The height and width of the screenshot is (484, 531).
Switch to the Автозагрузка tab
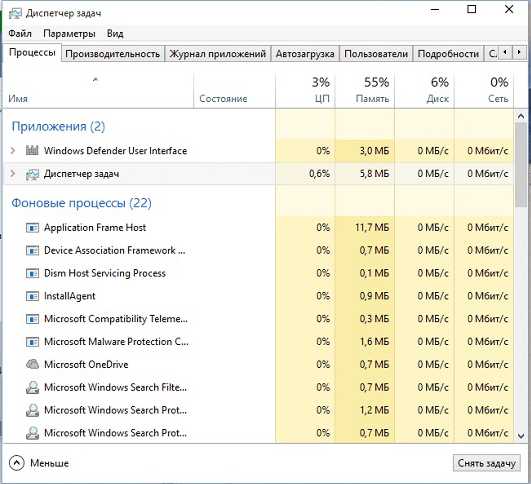coord(305,54)
